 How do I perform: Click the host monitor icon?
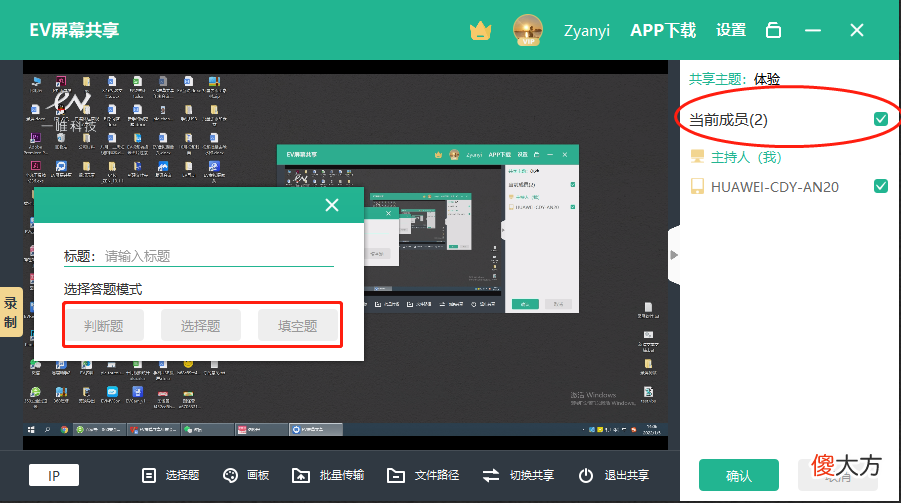pyautogui.click(x=697, y=156)
